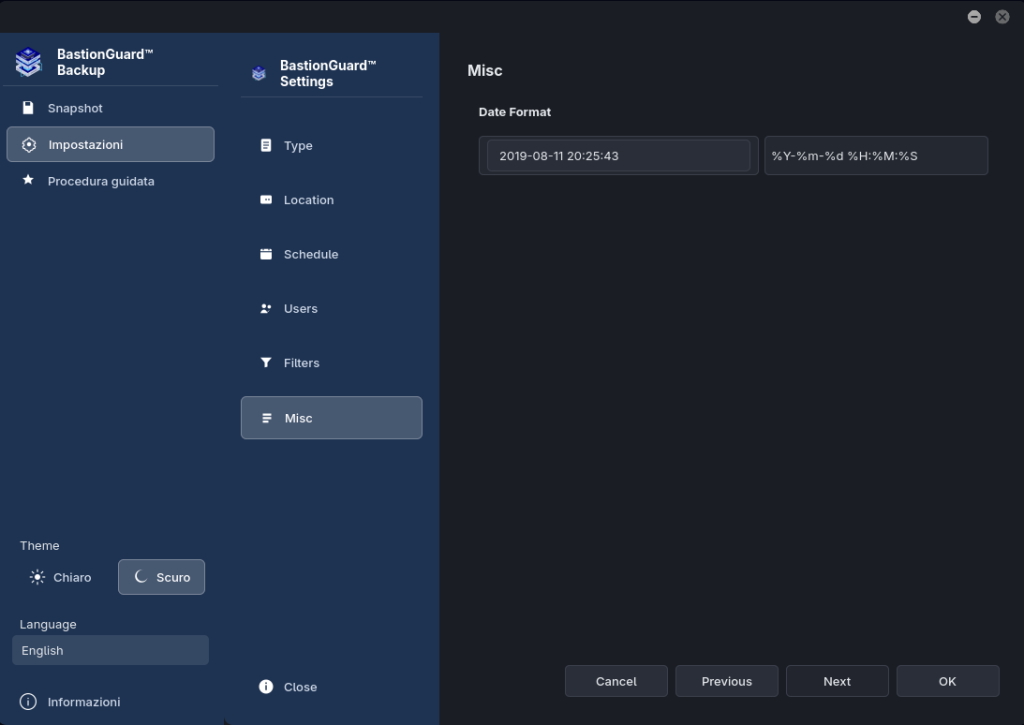The image size is (1024, 725).
Task: Click the Users people icon
Action: [266, 308]
